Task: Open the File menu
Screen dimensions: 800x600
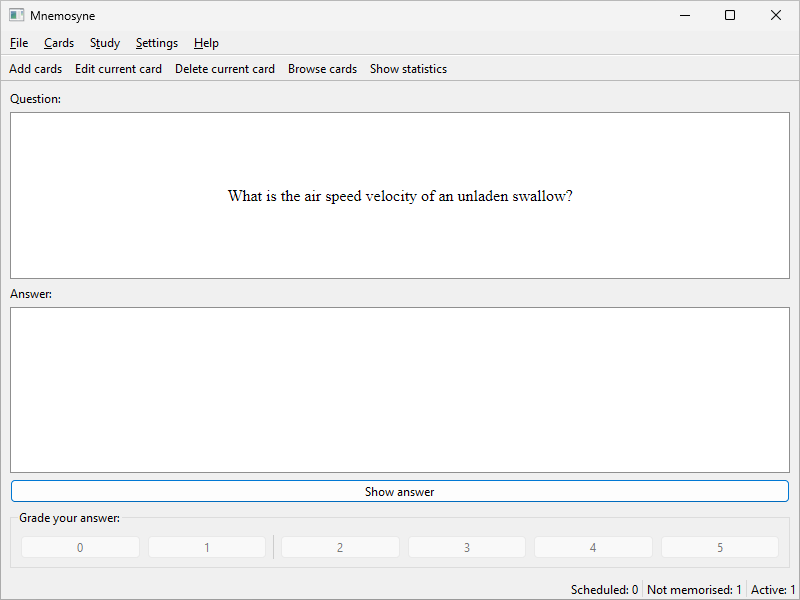Action: coord(19,43)
